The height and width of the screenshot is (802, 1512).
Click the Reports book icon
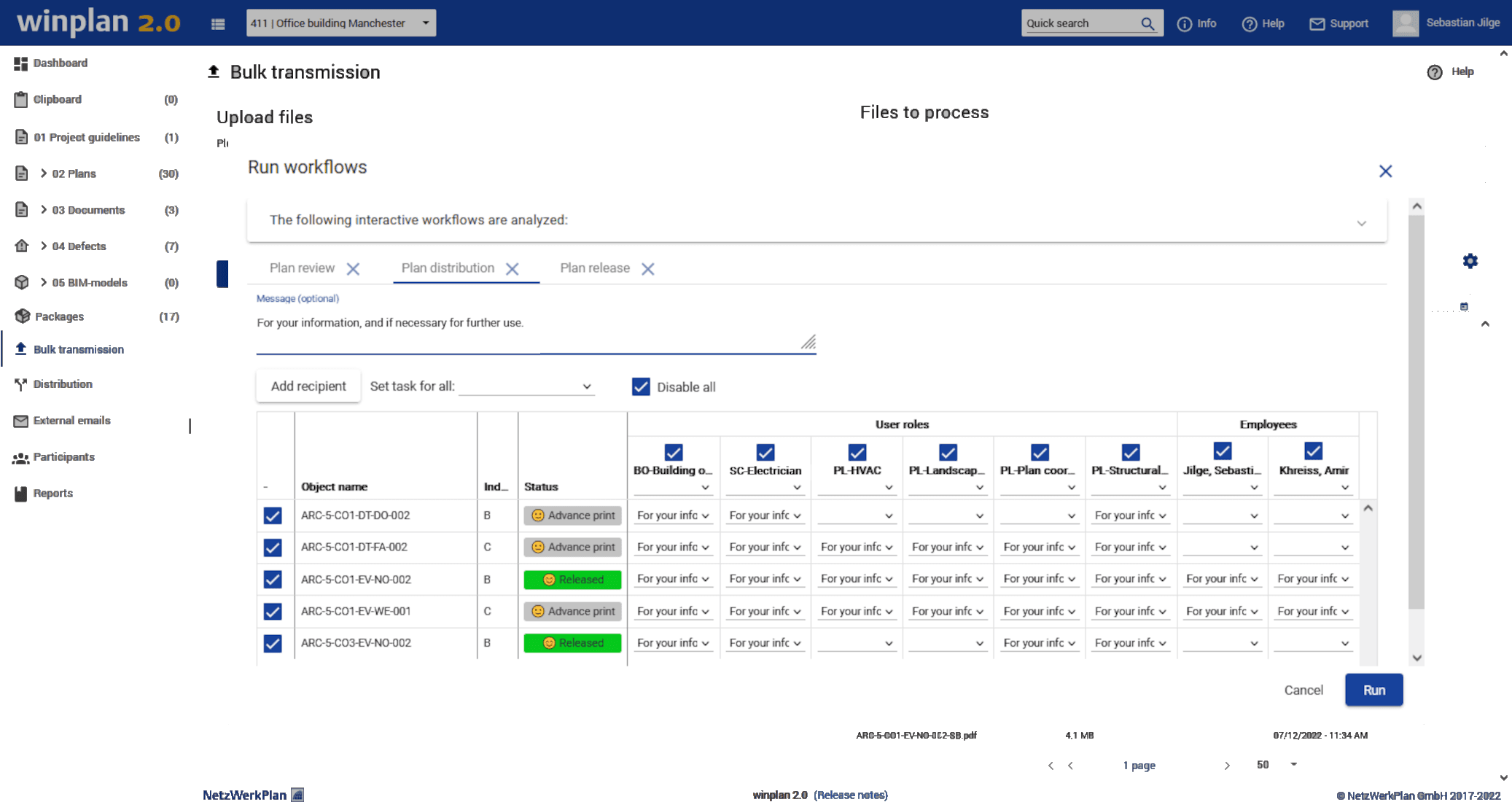coord(20,494)
